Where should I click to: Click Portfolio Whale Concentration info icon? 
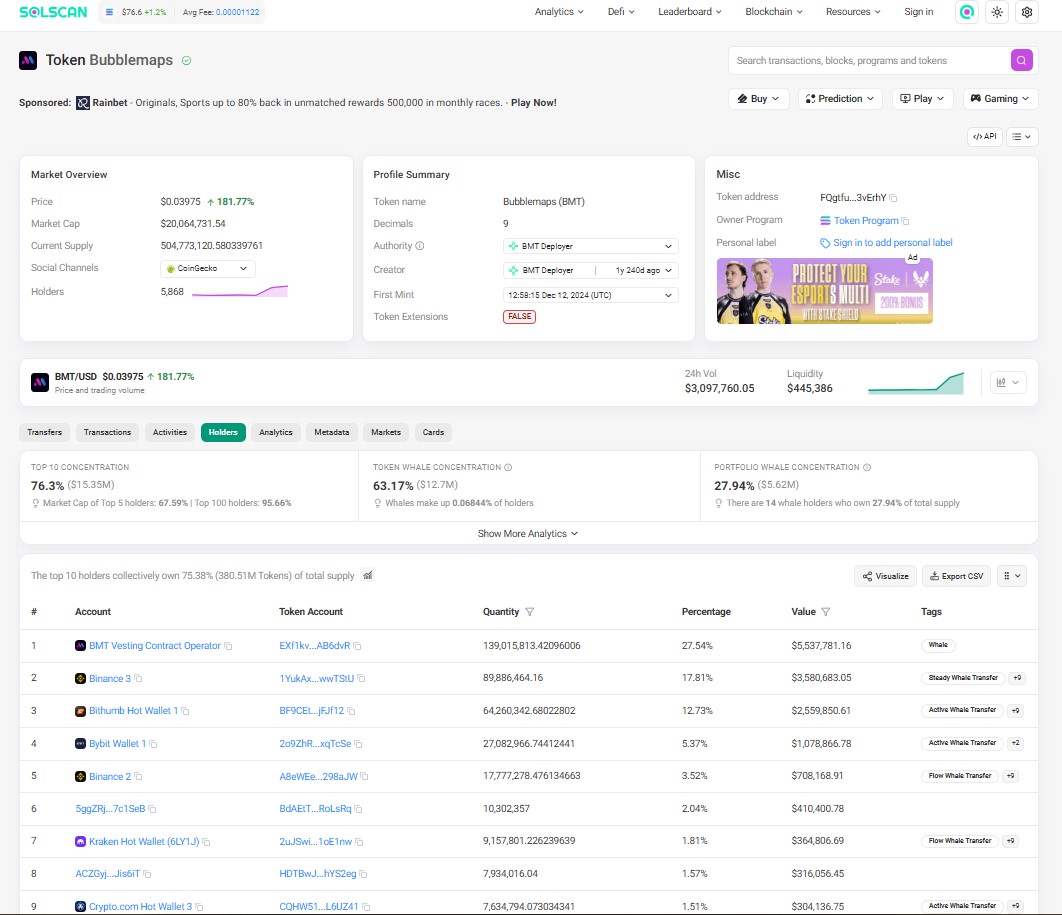867,467
